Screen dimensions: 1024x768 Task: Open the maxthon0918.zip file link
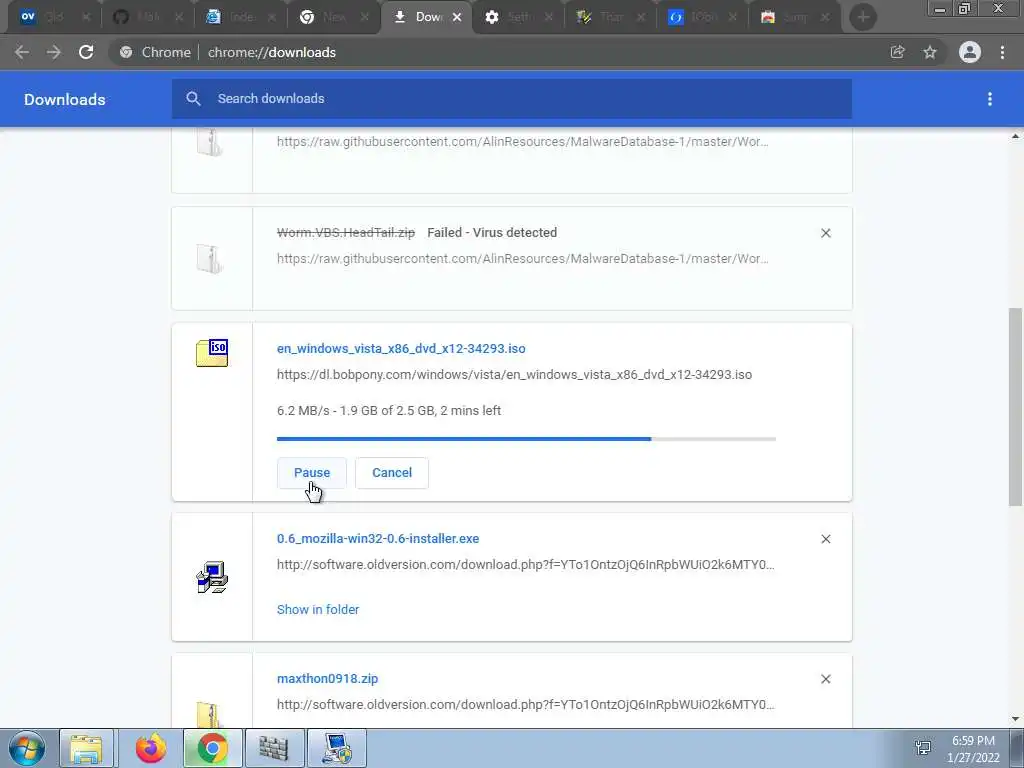point(327,679)
